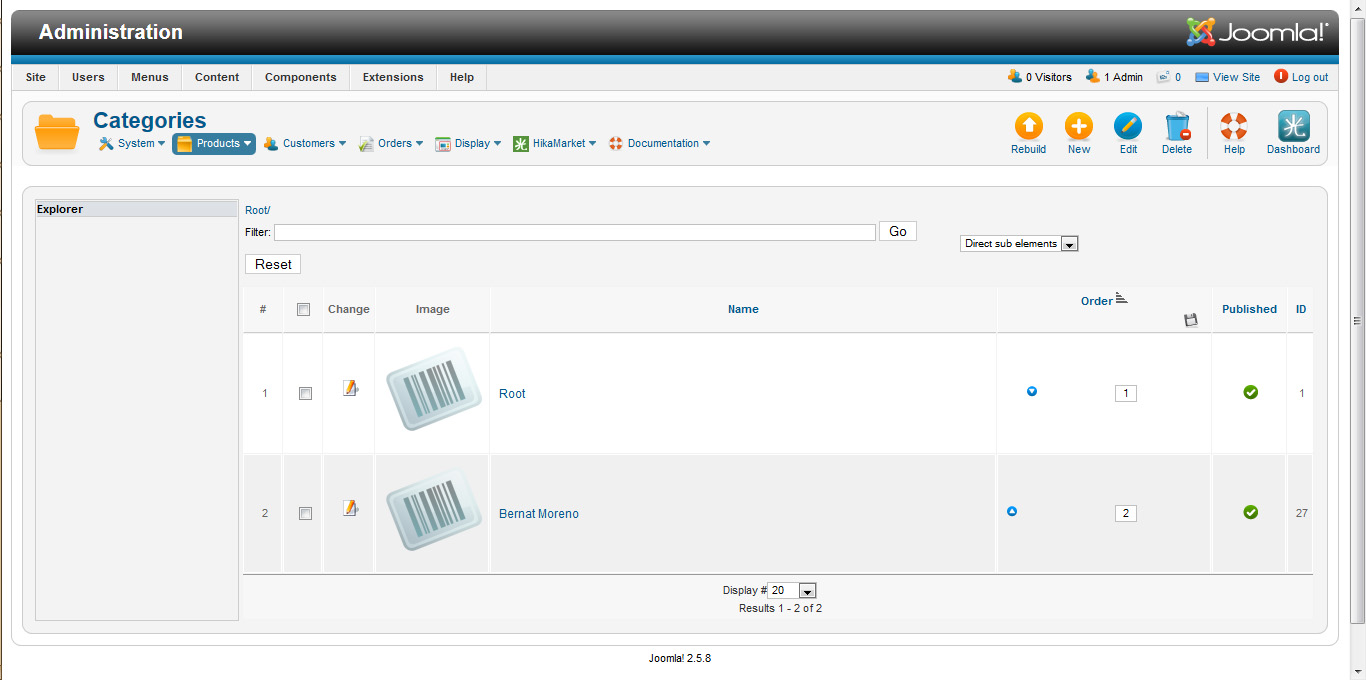This screenshot has width=1366, height=680.
Task: Open the Extensions menu
Action: point(393,77)
